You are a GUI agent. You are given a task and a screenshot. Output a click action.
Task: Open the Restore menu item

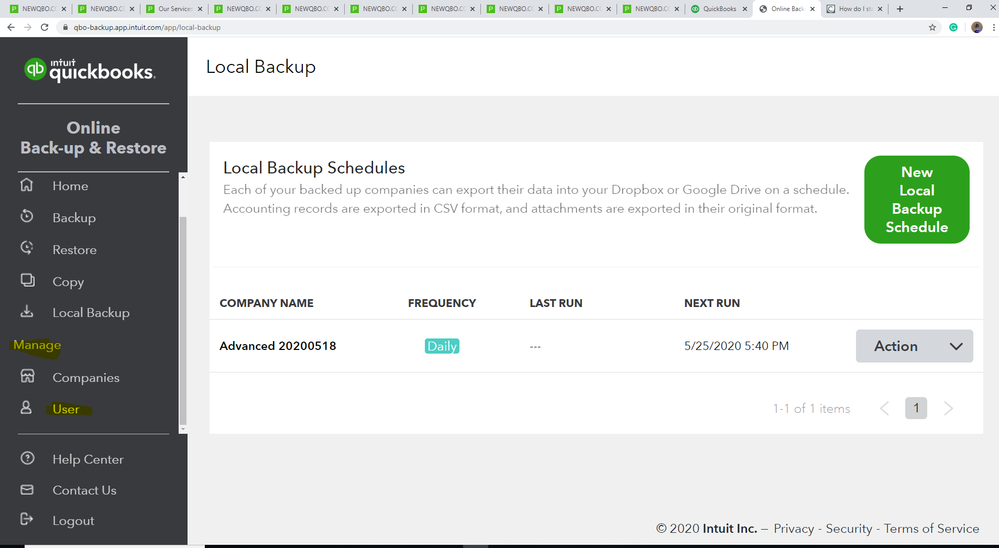pos(75,250)
